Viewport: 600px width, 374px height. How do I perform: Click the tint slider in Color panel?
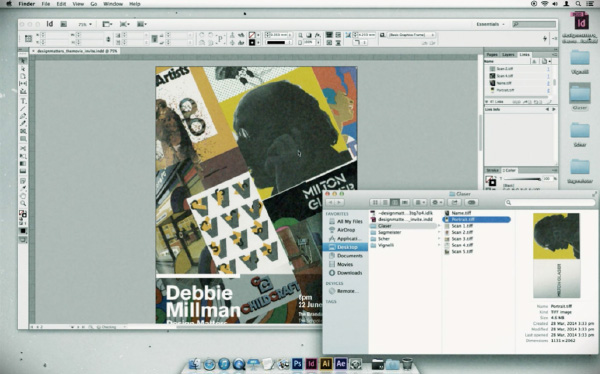[522, 179]
